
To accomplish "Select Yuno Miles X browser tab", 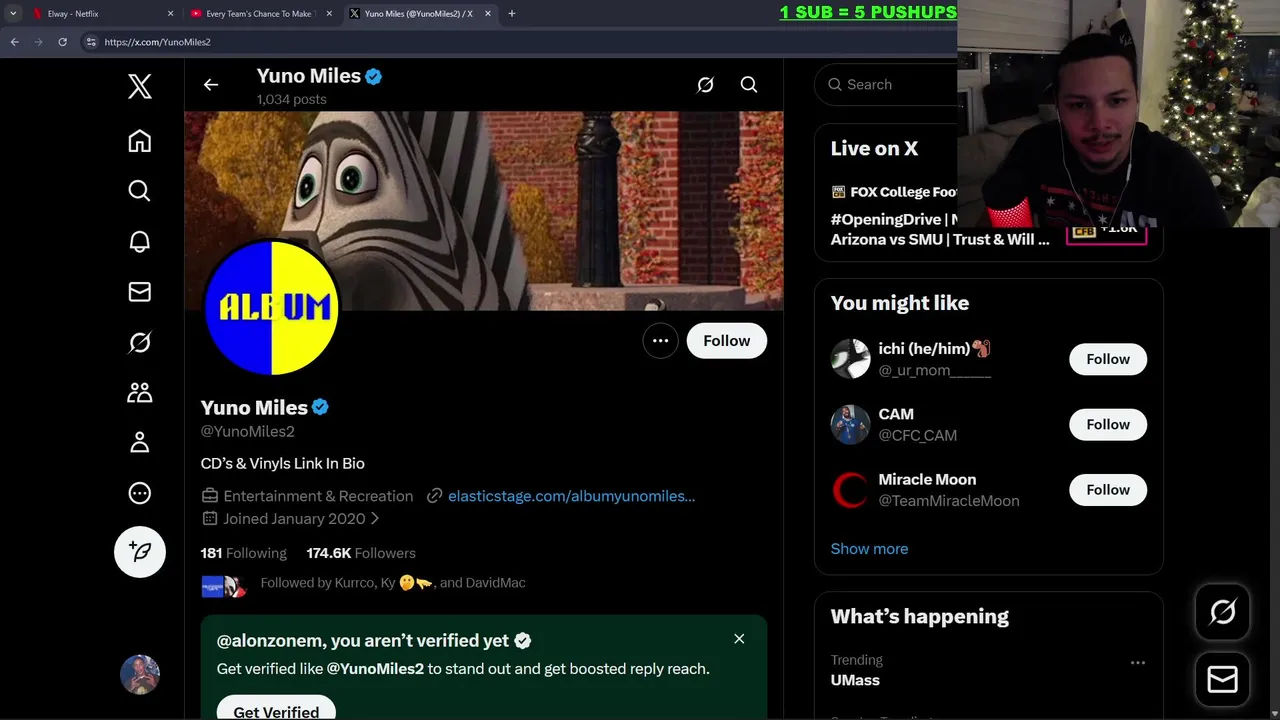I will pyautogui.click(x=418, y=14).
